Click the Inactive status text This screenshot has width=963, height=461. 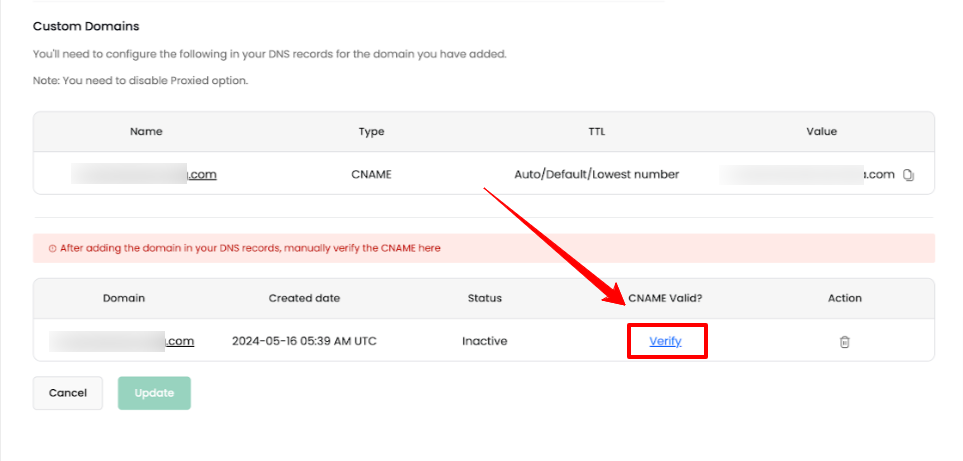(x=484, y=341)
